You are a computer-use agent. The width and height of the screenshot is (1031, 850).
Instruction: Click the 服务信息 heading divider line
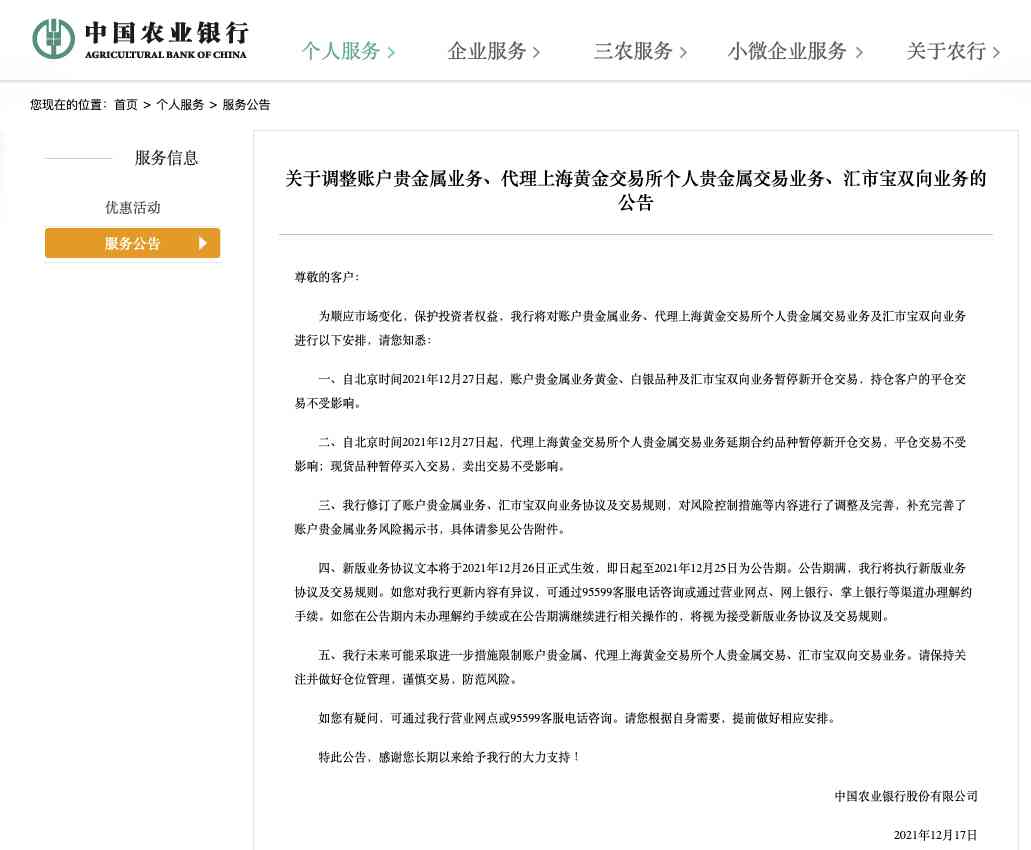(78, 158)
